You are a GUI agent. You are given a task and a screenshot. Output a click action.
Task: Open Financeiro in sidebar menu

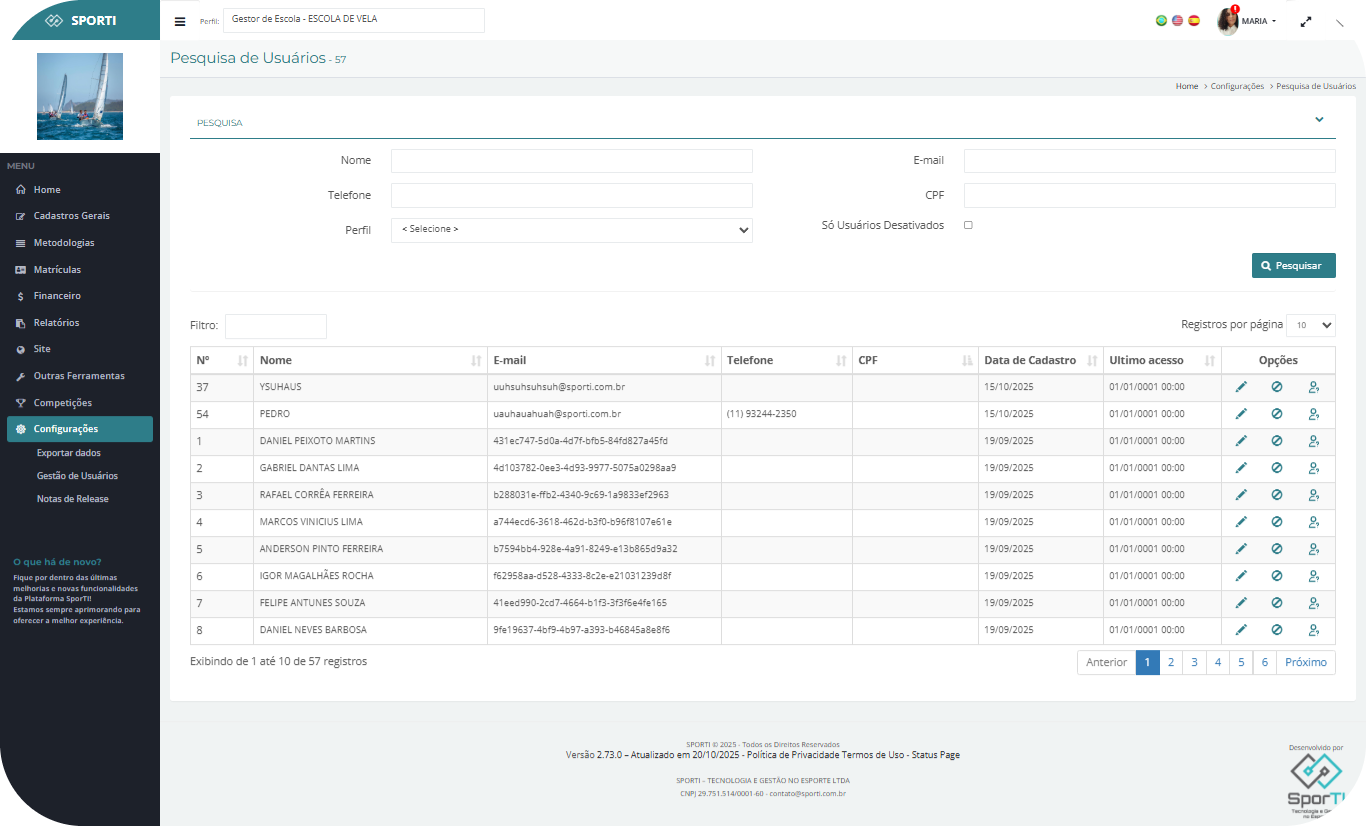point(57,296)
